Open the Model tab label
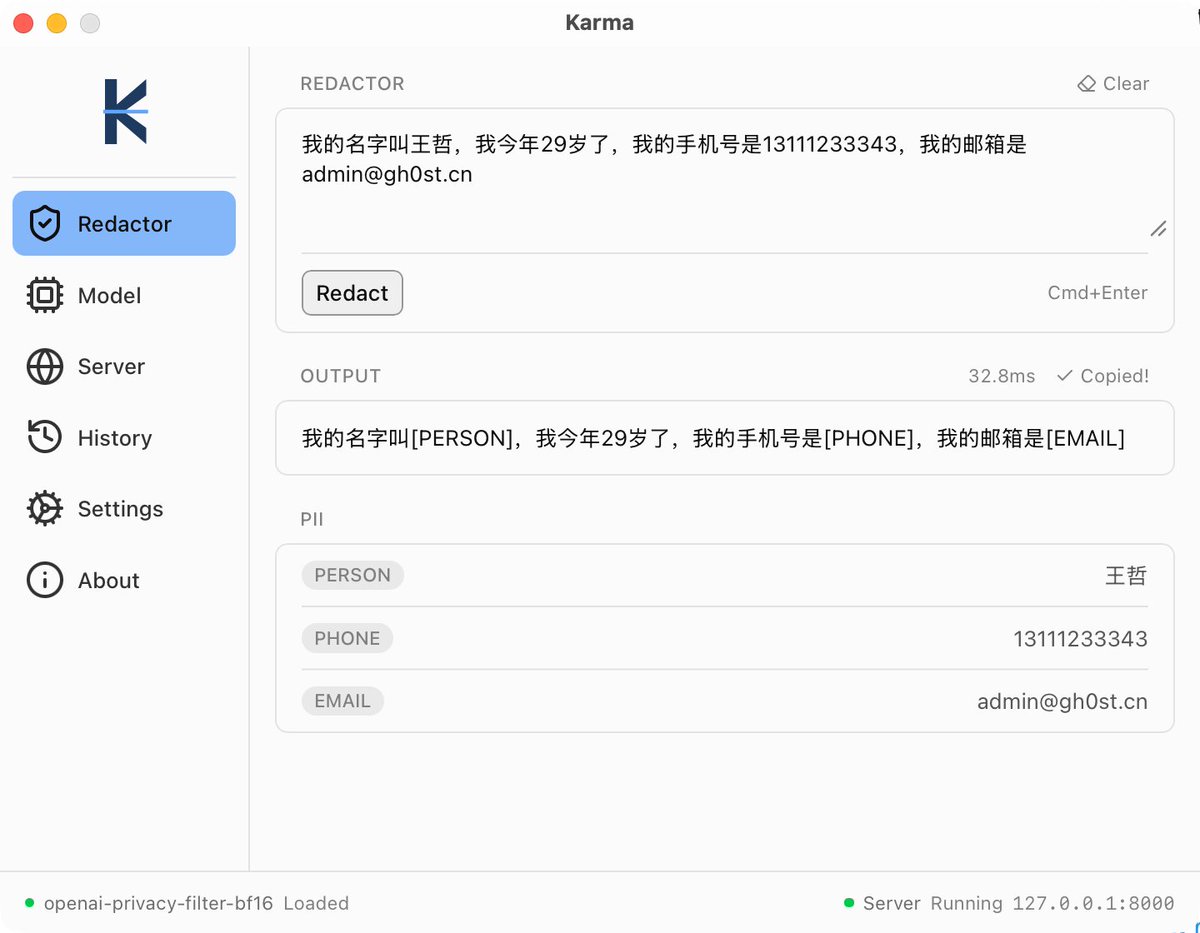 (109, 295)
